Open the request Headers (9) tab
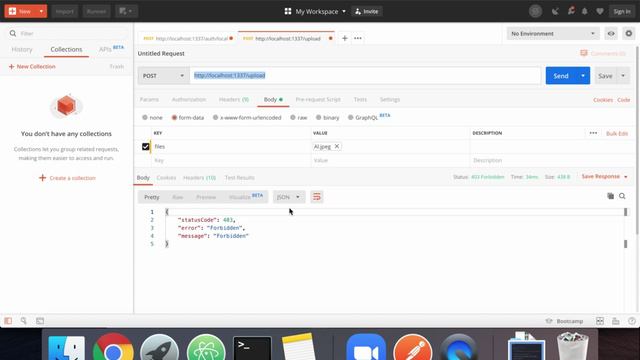 coord(233,100)
